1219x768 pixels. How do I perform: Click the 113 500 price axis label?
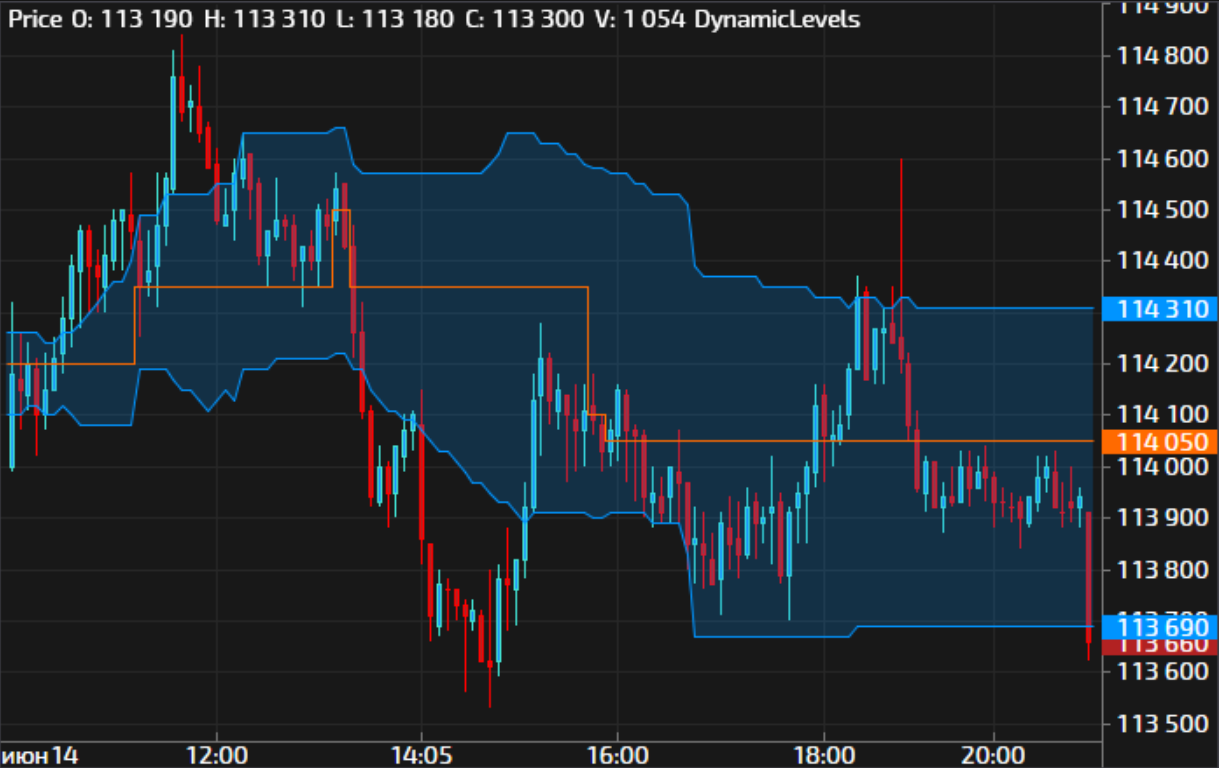pos(1160,722)
